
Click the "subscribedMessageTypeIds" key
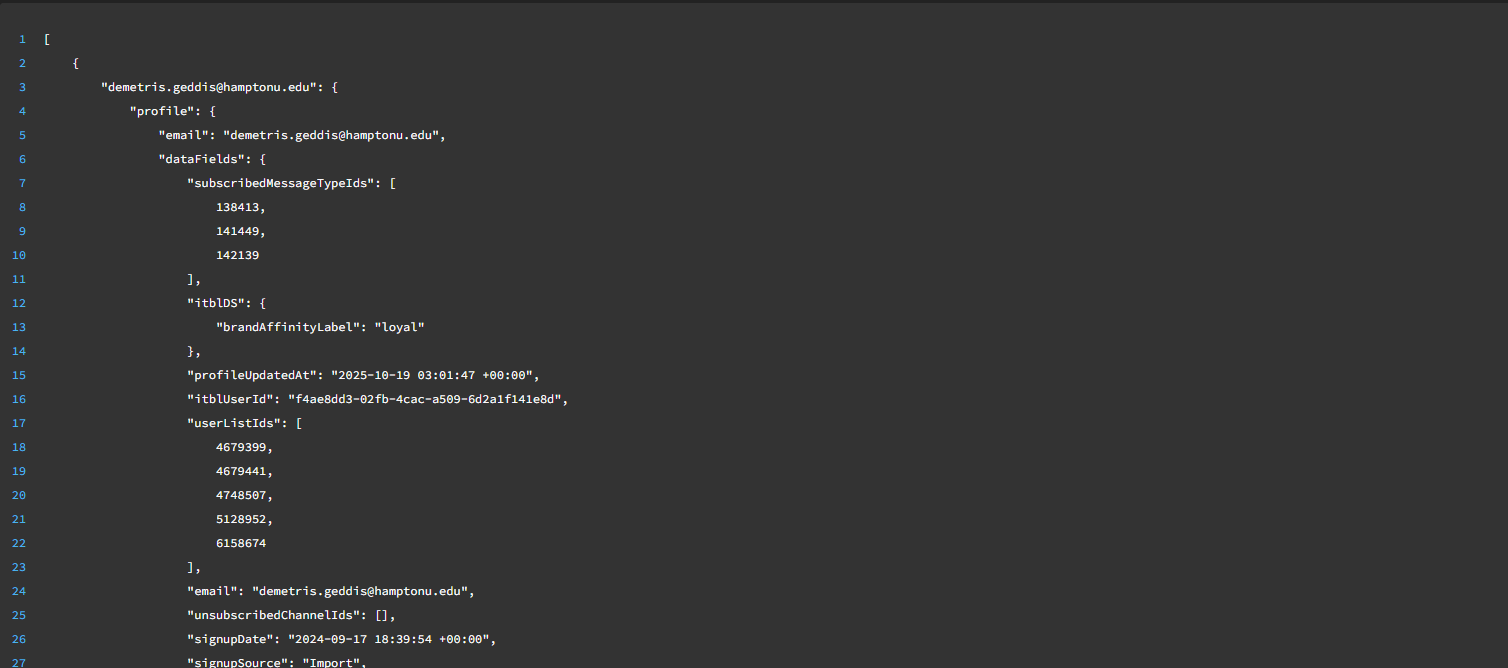(x=282, y=183)
